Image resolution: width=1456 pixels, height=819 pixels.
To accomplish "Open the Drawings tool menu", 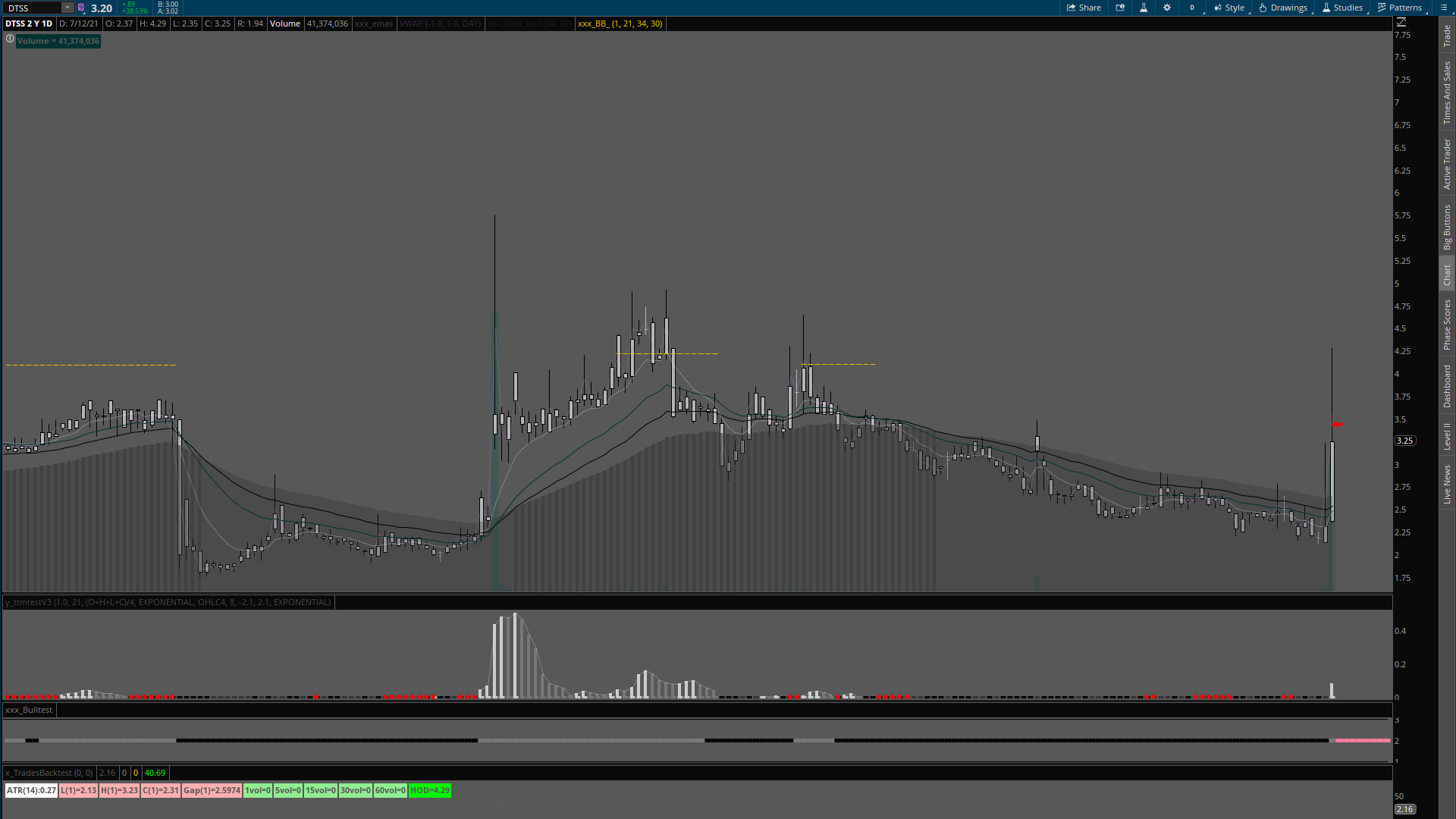I will pos(1283,8).
